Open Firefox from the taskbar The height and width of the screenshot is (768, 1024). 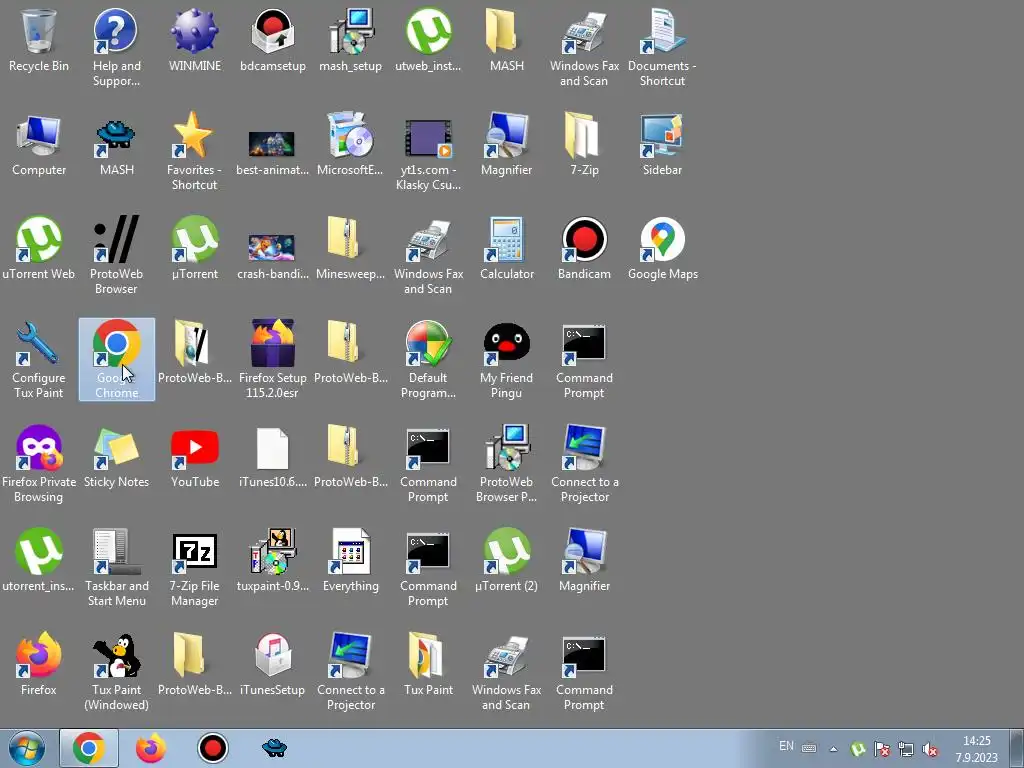coord(150,748)
